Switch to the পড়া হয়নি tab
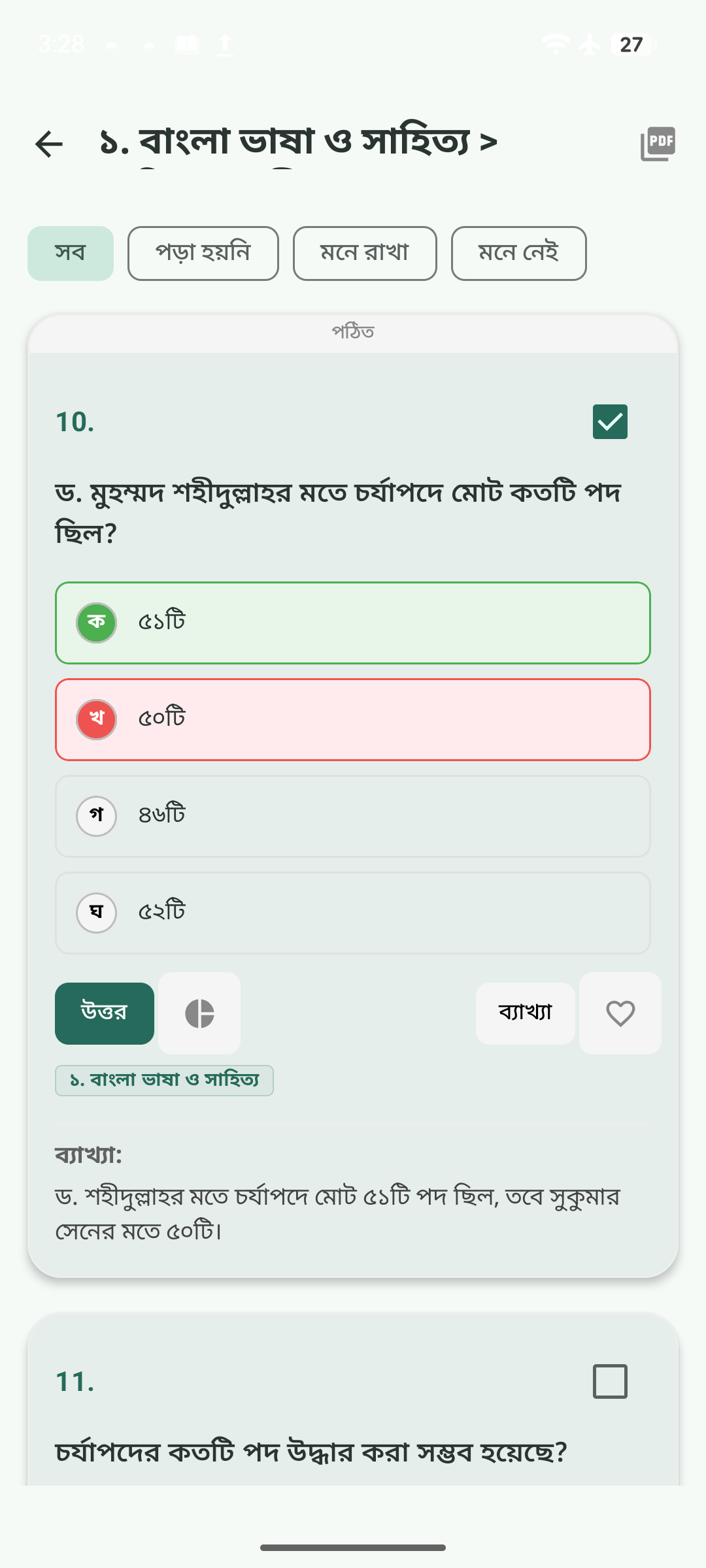Viewport: 706px width, 1568px height. [x=203, y=253]
